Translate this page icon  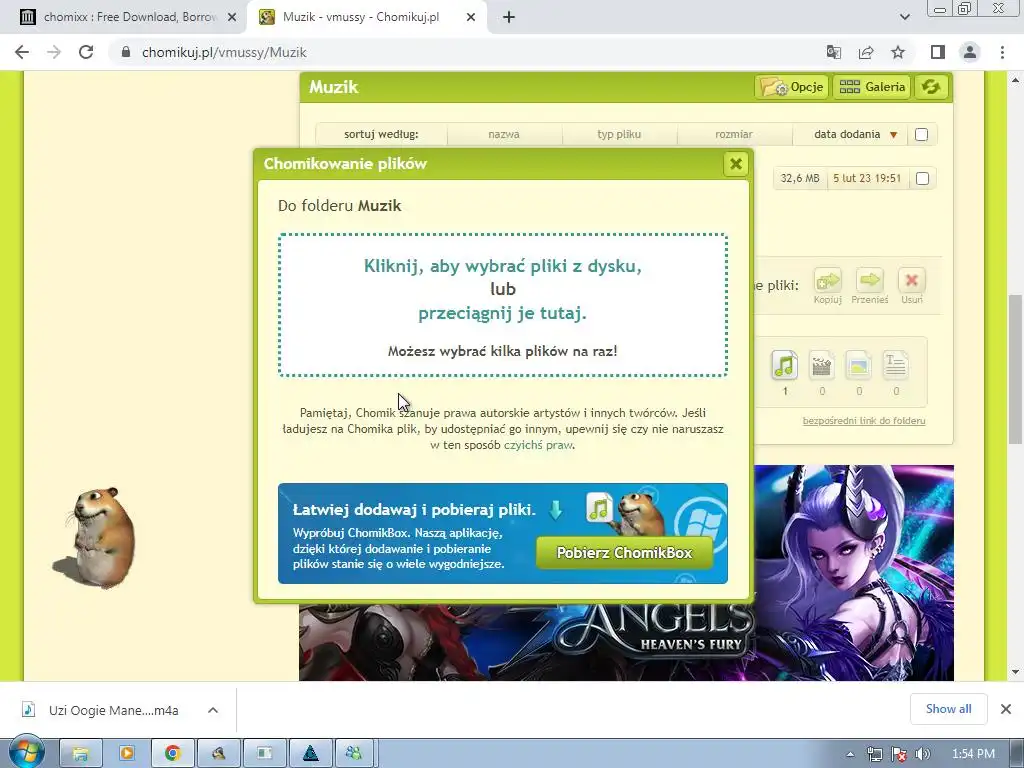(833, 52)
